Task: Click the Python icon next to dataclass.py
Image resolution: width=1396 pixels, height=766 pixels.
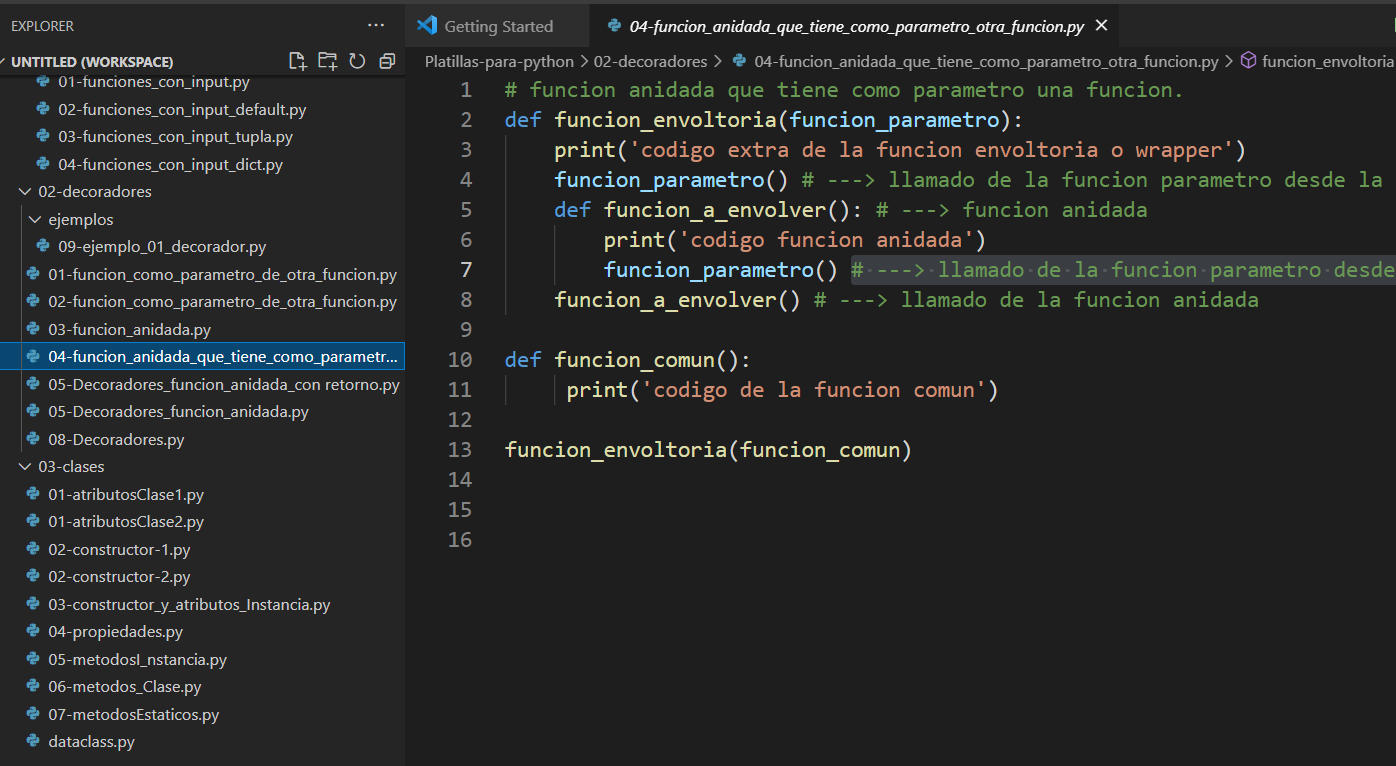Action: coord(31,742)
